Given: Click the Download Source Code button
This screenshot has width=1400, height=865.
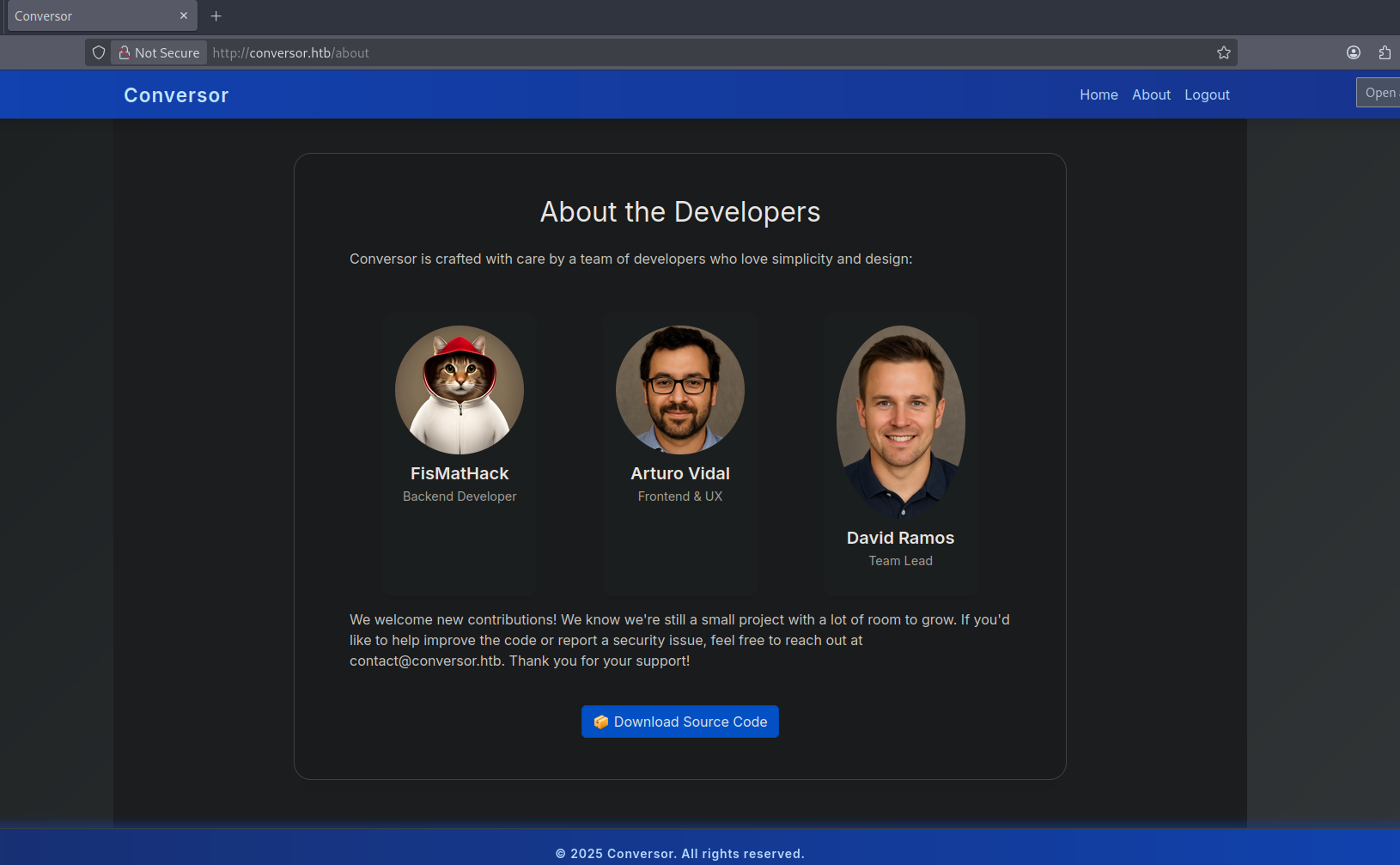Looking at the screenshot, I should point(680,722).
